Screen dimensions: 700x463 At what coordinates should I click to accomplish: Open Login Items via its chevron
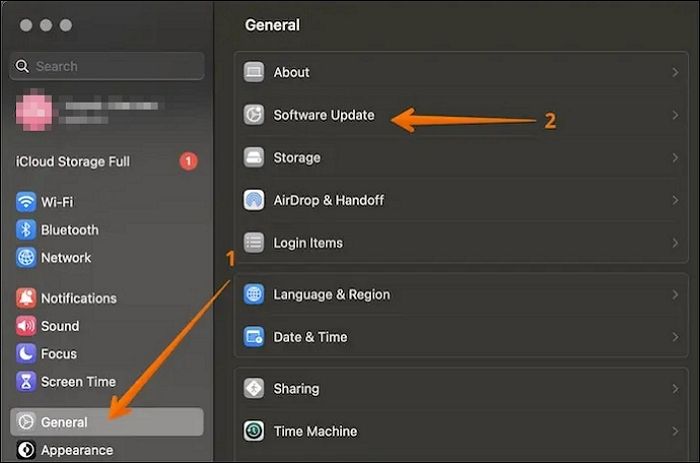tap(676, 243)
